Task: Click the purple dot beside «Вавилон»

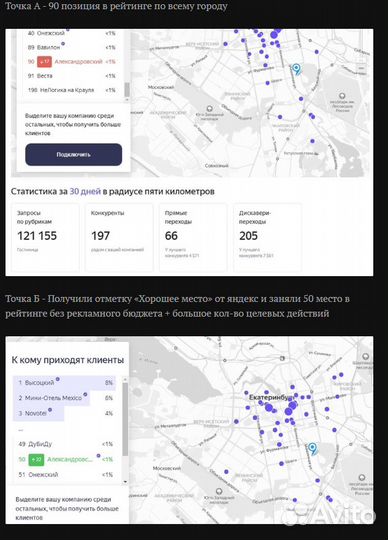Action: point(63,44)
